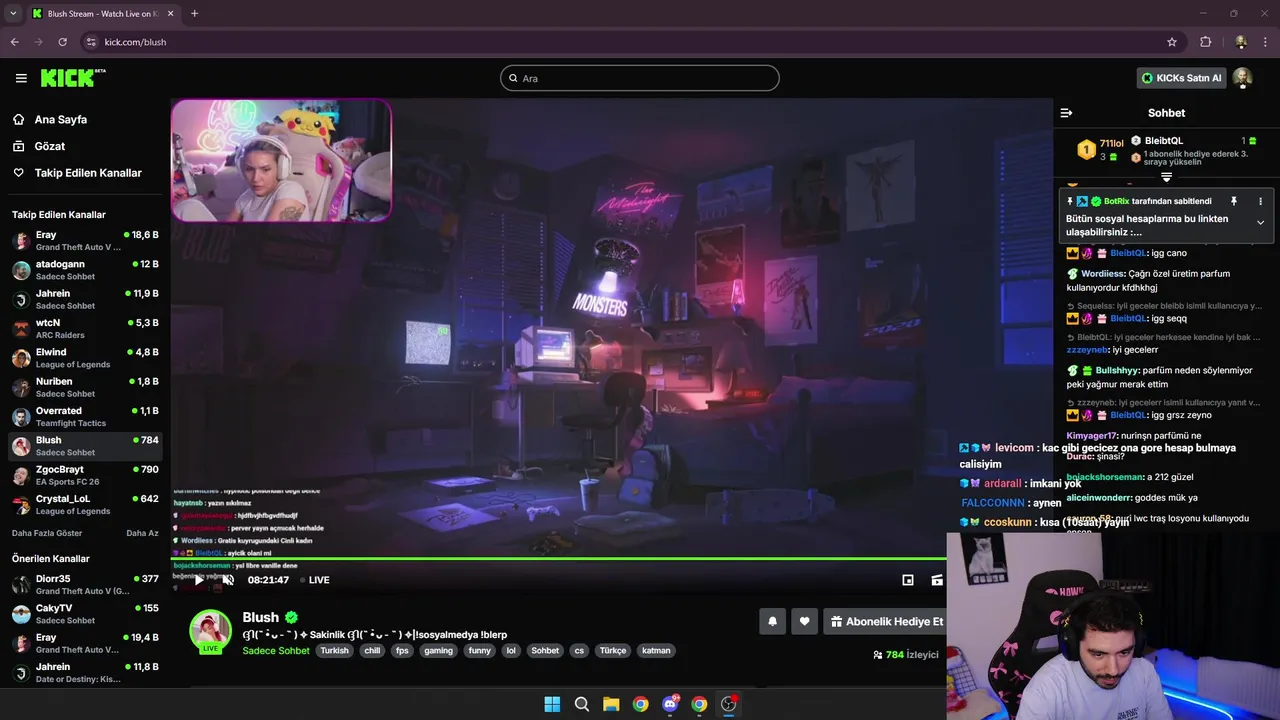Image resolution: width=1280 pixels, height=720 pixels.
Task: Expand the gift leaderboard drawer handle
Action: pos(1166,177)
